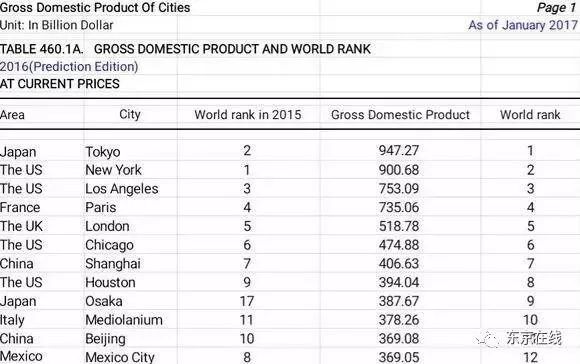Select the '2016(Prediction Edition)' text
The image size is (580, 364).
(69, 67)
